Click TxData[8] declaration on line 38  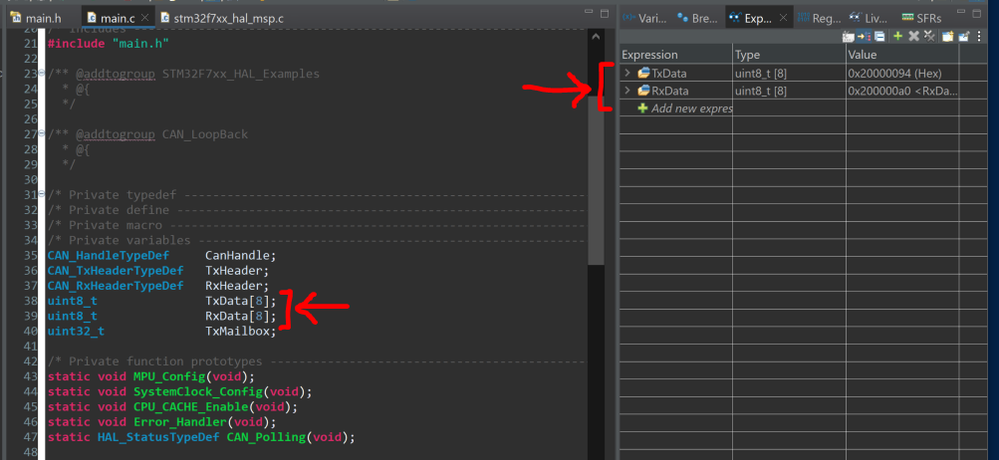point(241,301)
